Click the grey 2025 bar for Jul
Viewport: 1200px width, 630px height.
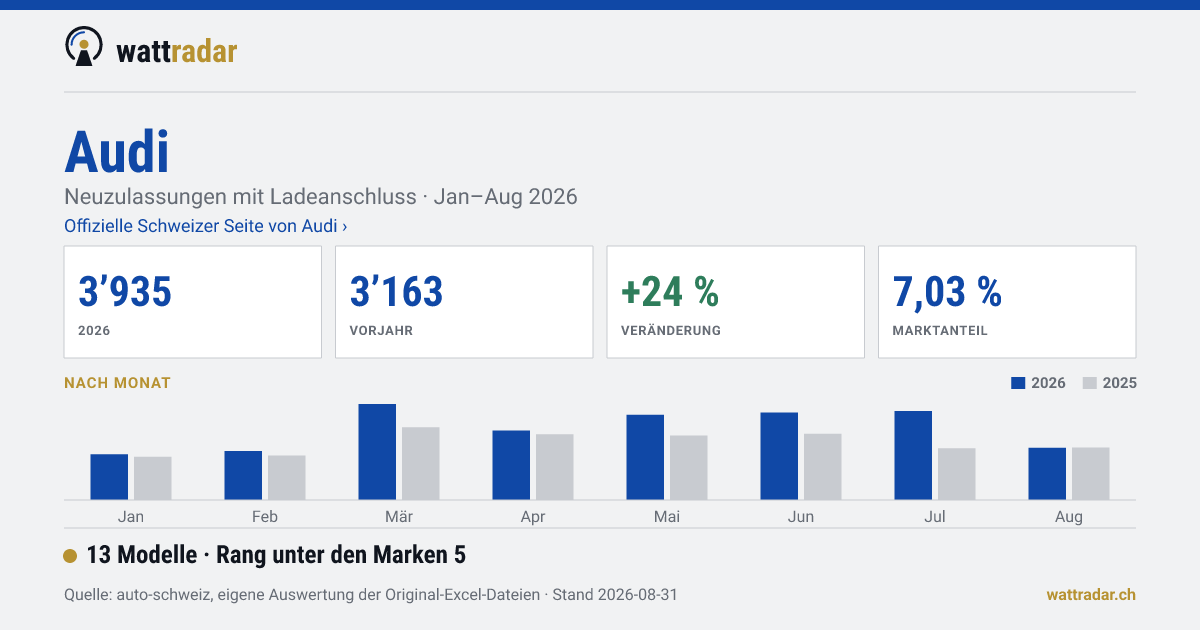(x=957, y=474)
